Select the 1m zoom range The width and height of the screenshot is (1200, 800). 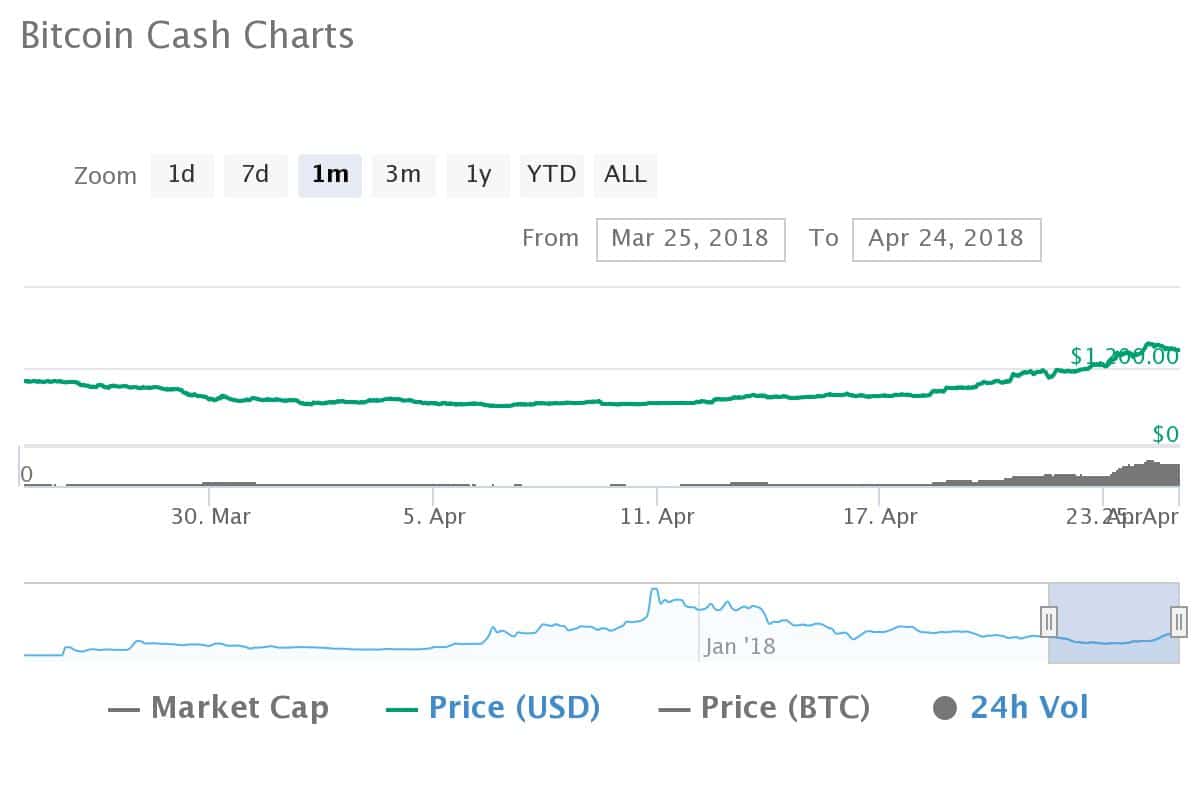(x=330, y=175)
